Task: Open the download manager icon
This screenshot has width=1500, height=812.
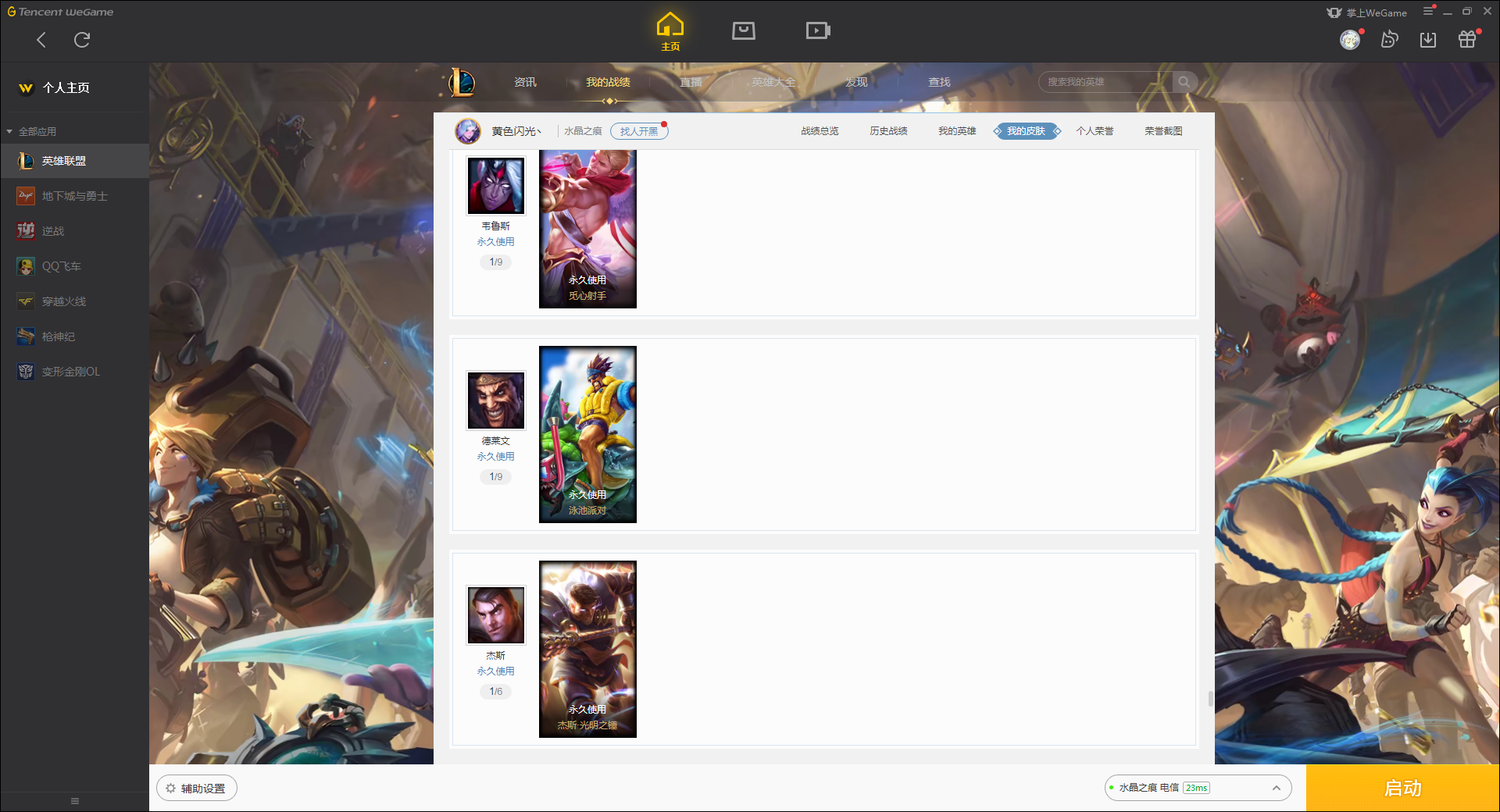Action: [1428, 40]
